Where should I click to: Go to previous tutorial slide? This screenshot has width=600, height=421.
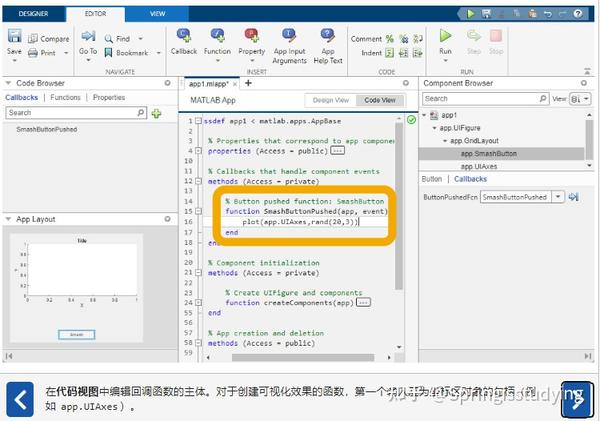tap(20, 399)
